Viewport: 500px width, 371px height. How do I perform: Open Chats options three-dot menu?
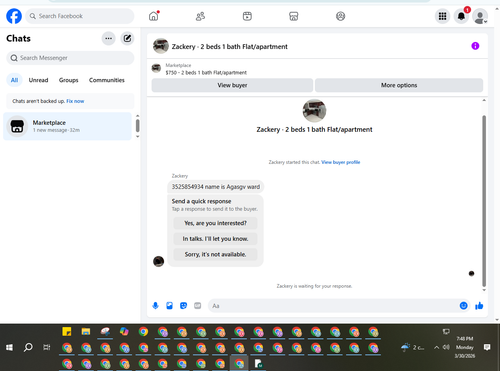108,38
